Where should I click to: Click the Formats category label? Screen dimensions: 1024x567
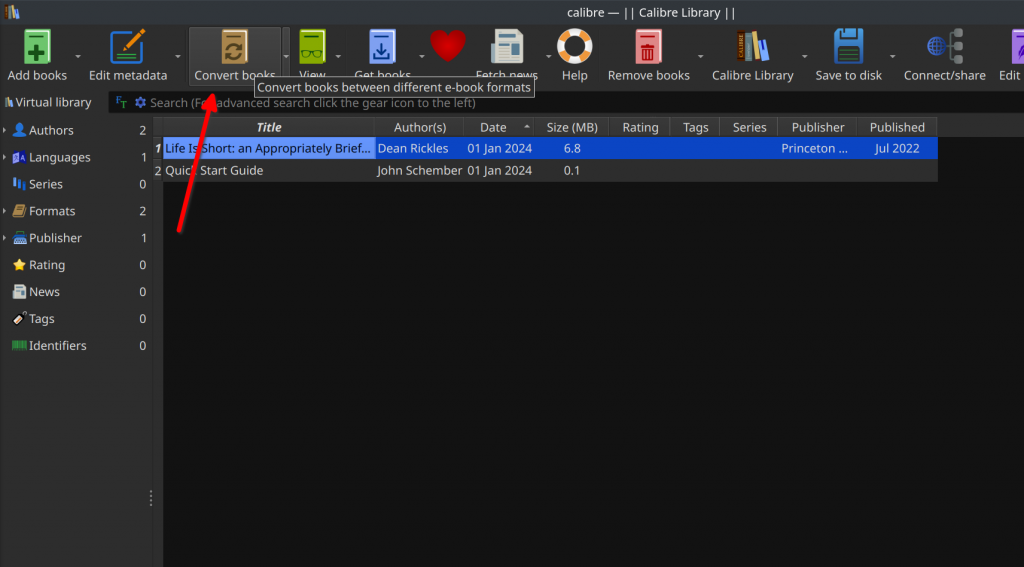tap(52, 211)
